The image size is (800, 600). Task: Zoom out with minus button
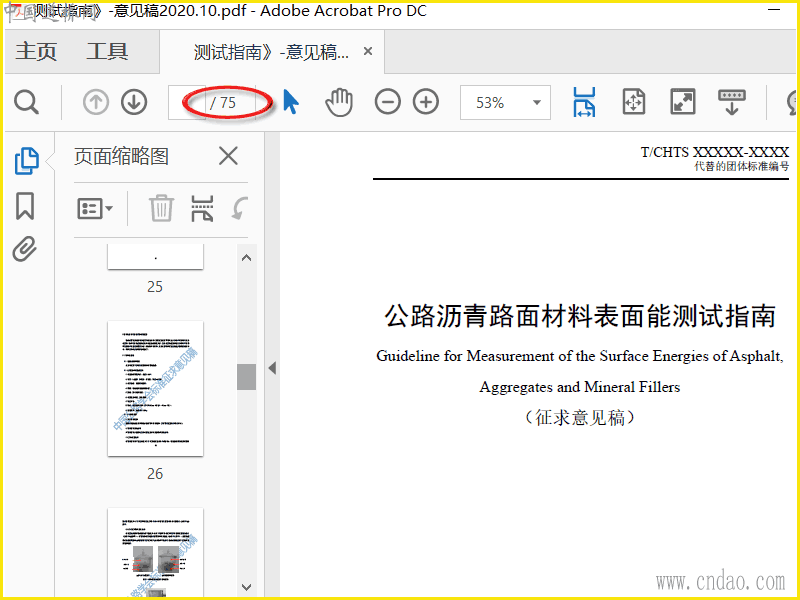point(387,102)
